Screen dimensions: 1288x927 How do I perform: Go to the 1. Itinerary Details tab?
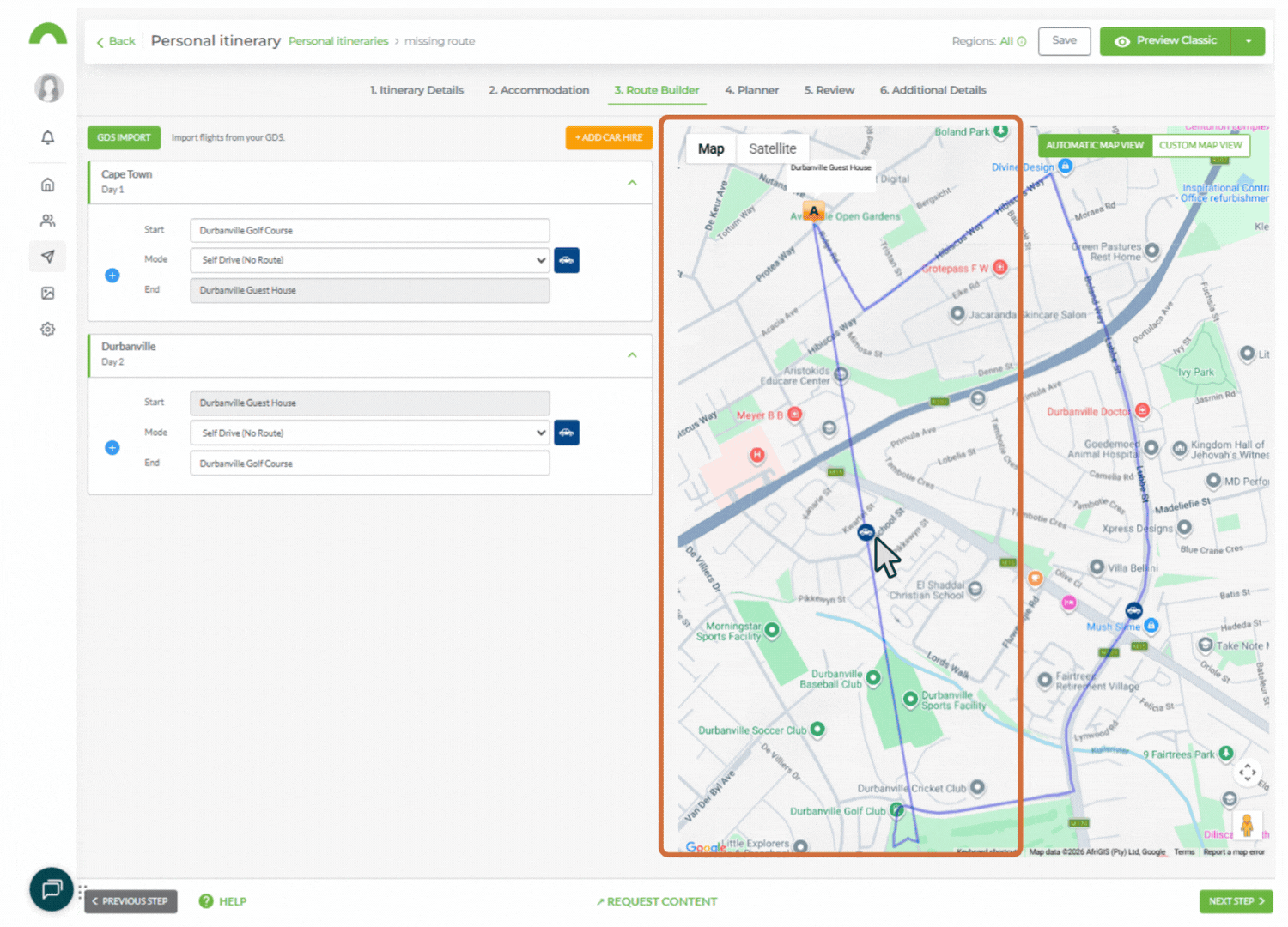(416, 90)
